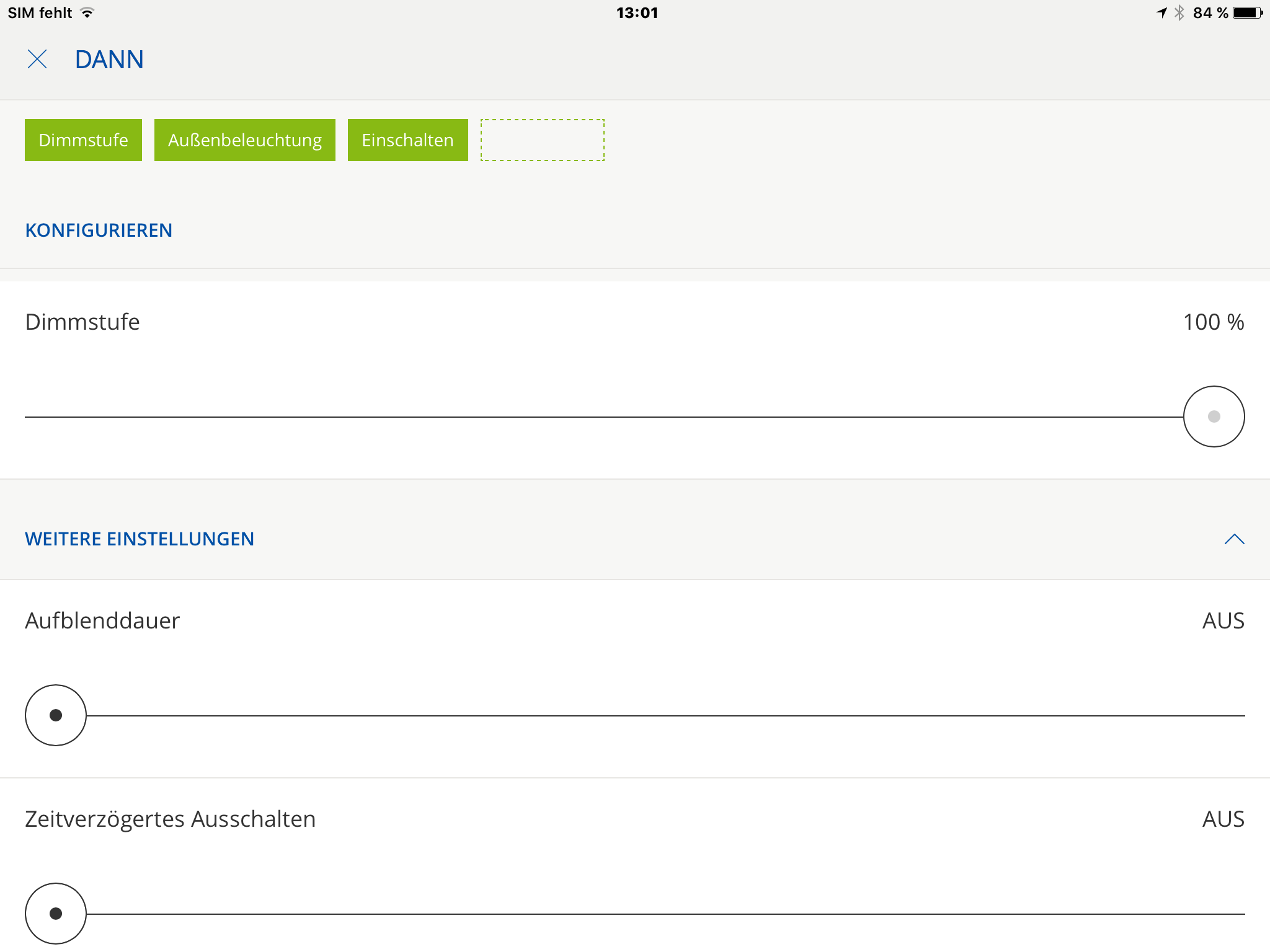Tap the Konfigurieren section heading

coord(99,231)
